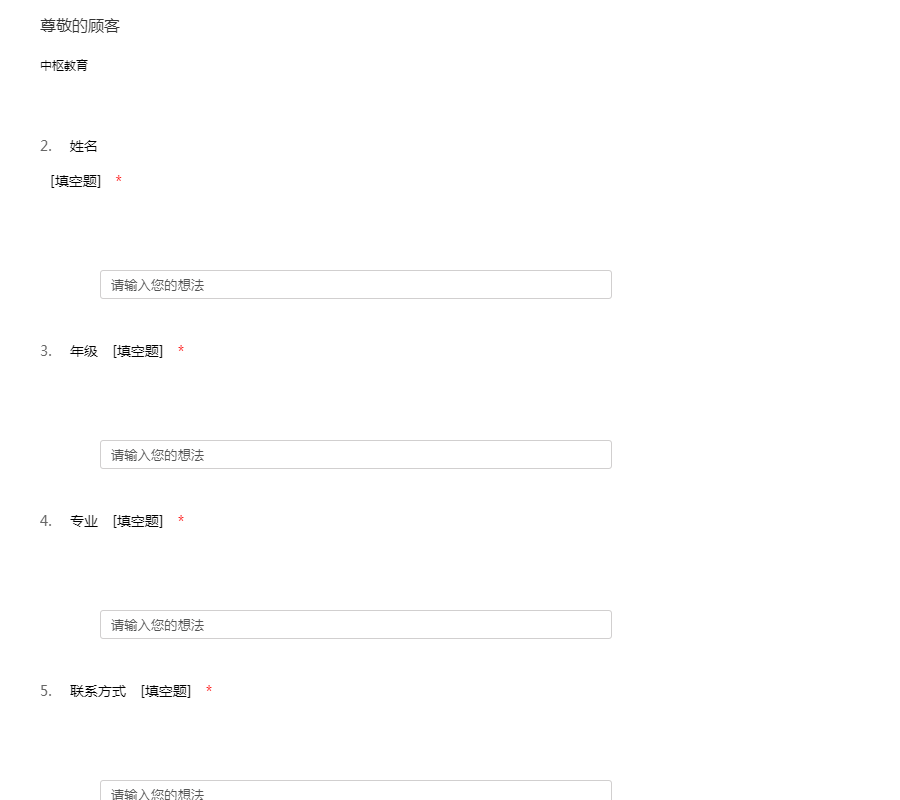Click the [填空题] tag beside 联系方式
Screen dimensions: 900x800
click(166, 691)
